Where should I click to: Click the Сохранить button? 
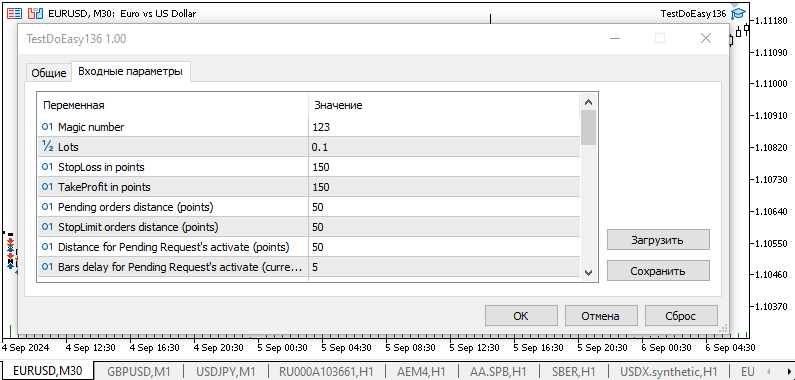658,271
